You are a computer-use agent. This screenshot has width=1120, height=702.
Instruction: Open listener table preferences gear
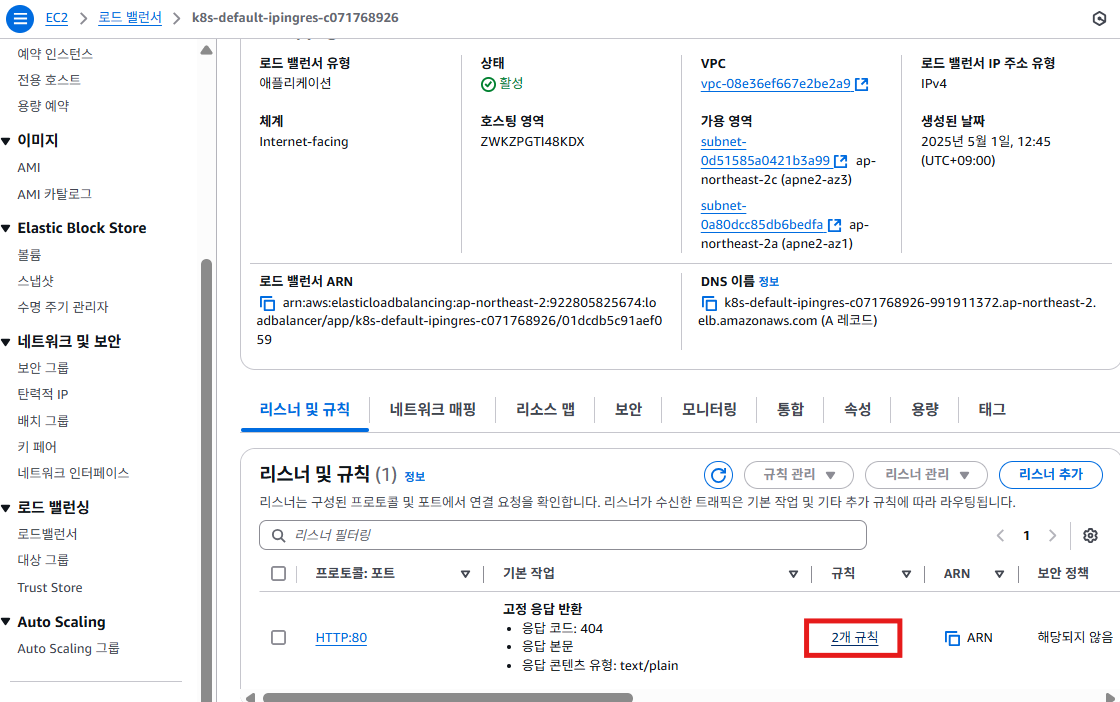click(x=1090, y=536)
